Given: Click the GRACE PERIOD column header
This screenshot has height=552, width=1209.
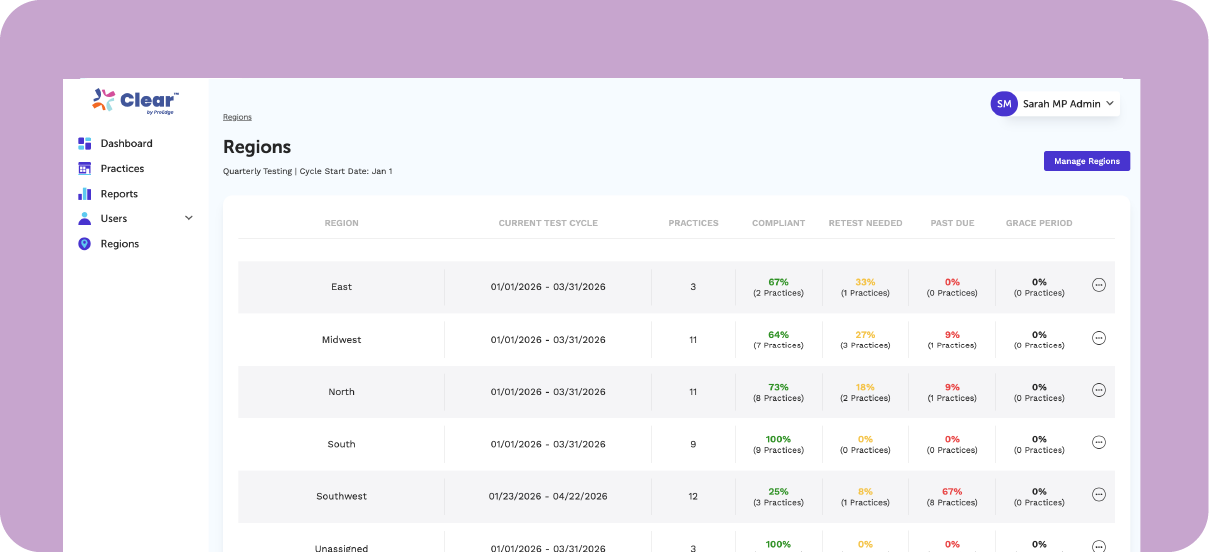Looking at the screenshot, I should click(x=1039, y=223).
